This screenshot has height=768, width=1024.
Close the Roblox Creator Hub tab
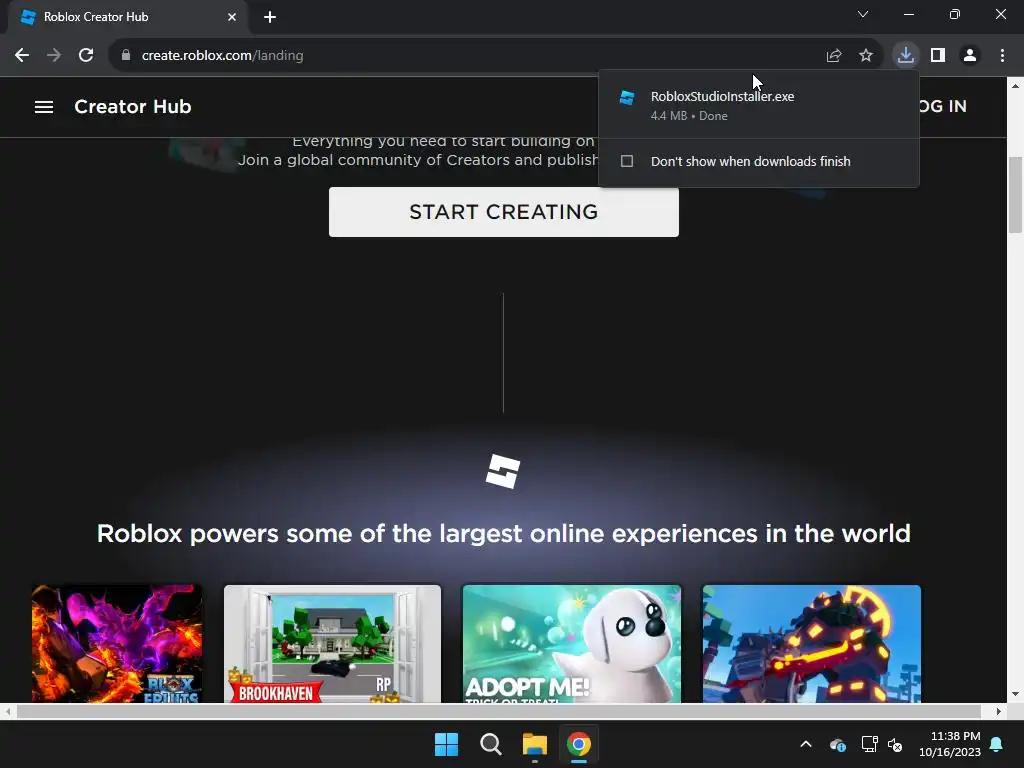pos(232,17)
